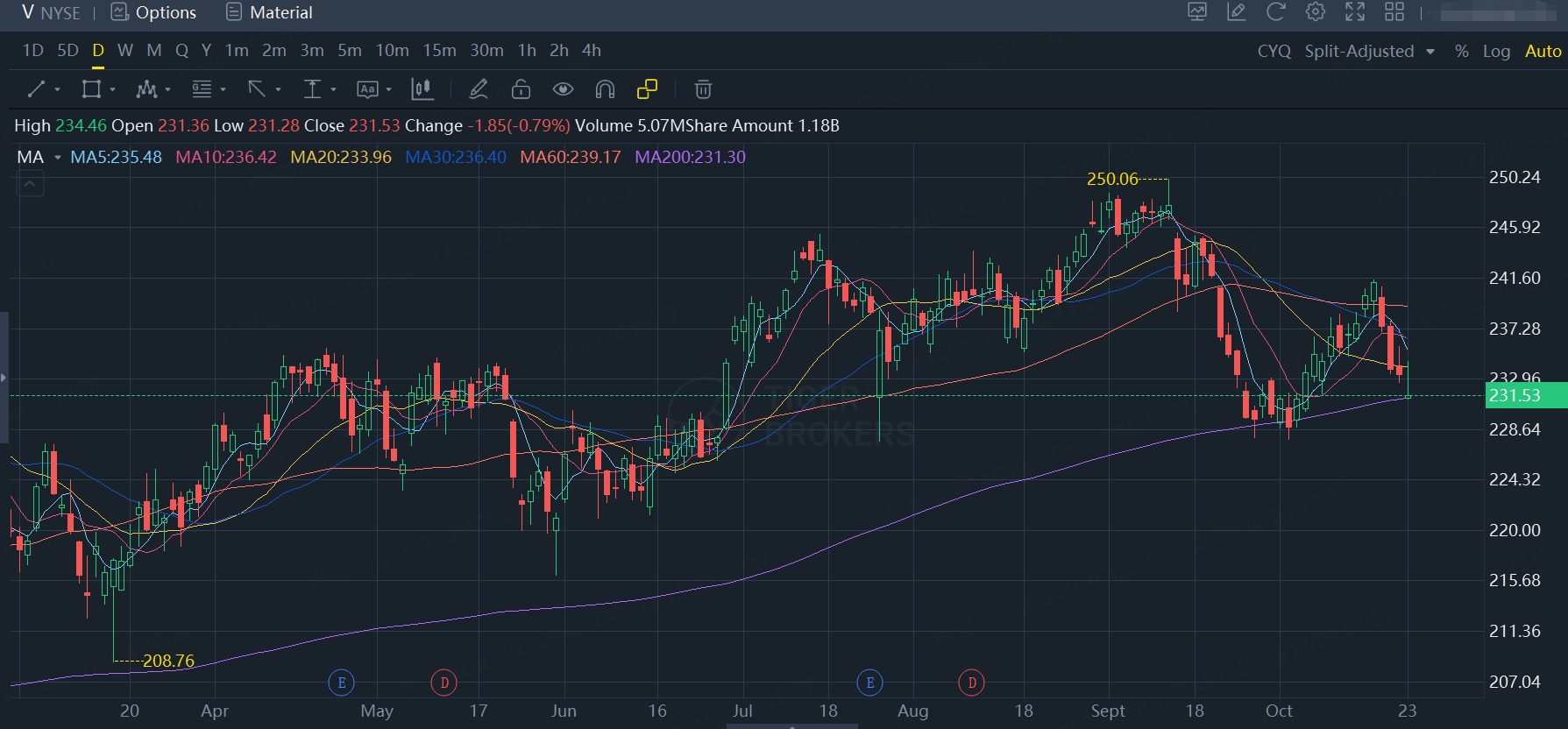
Task: Select the Y yearly timeframe
Action: (206, 51)
